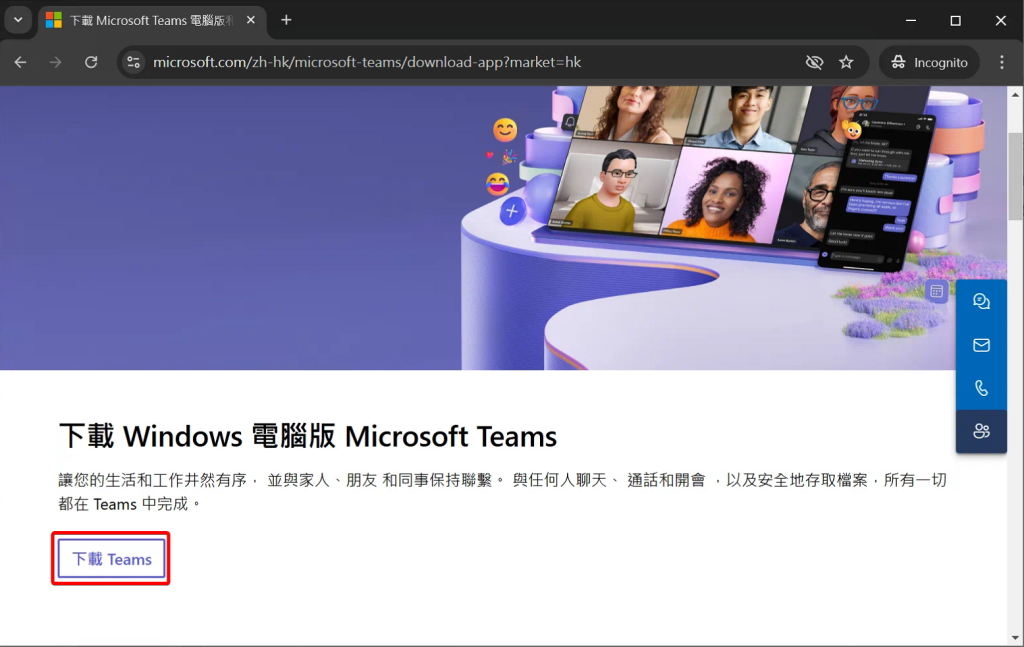This screenshot has height=647, width=1024.
Task: Select the browser tab close icon
Action: 250,19
